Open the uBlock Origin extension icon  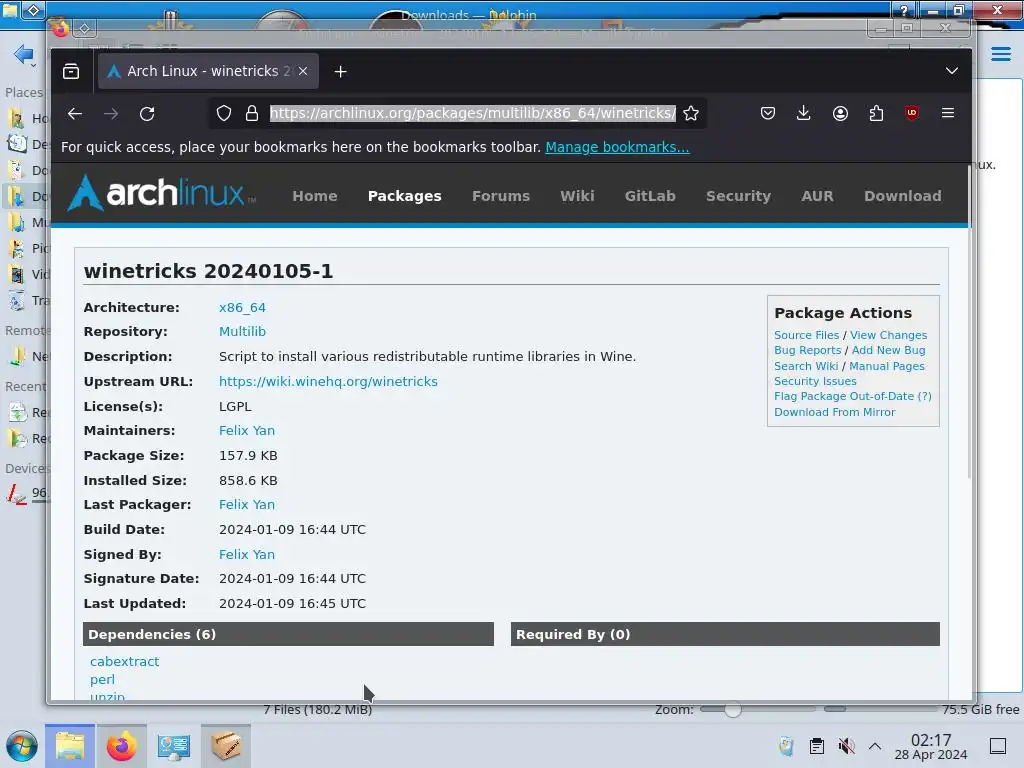pos(912,113)
